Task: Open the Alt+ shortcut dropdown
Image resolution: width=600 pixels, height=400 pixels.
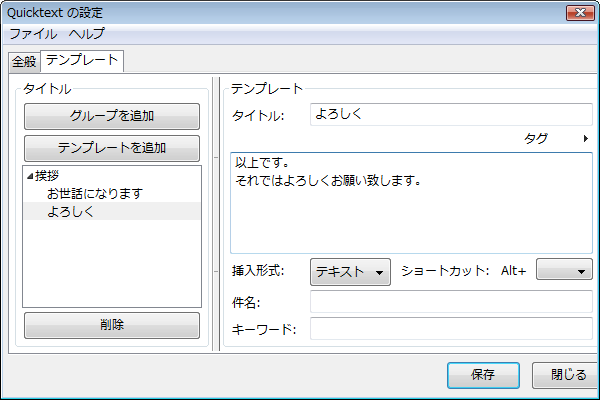Action: click(564, 269)
